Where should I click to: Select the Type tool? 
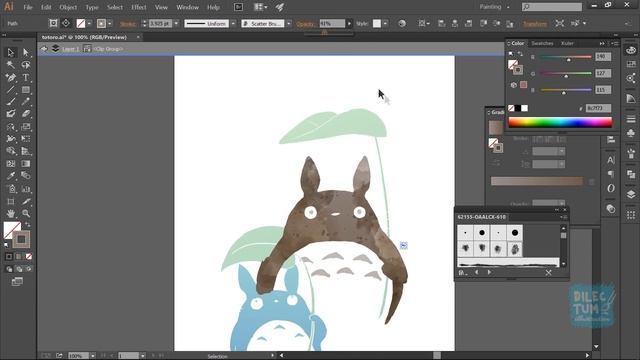[26, 78]
